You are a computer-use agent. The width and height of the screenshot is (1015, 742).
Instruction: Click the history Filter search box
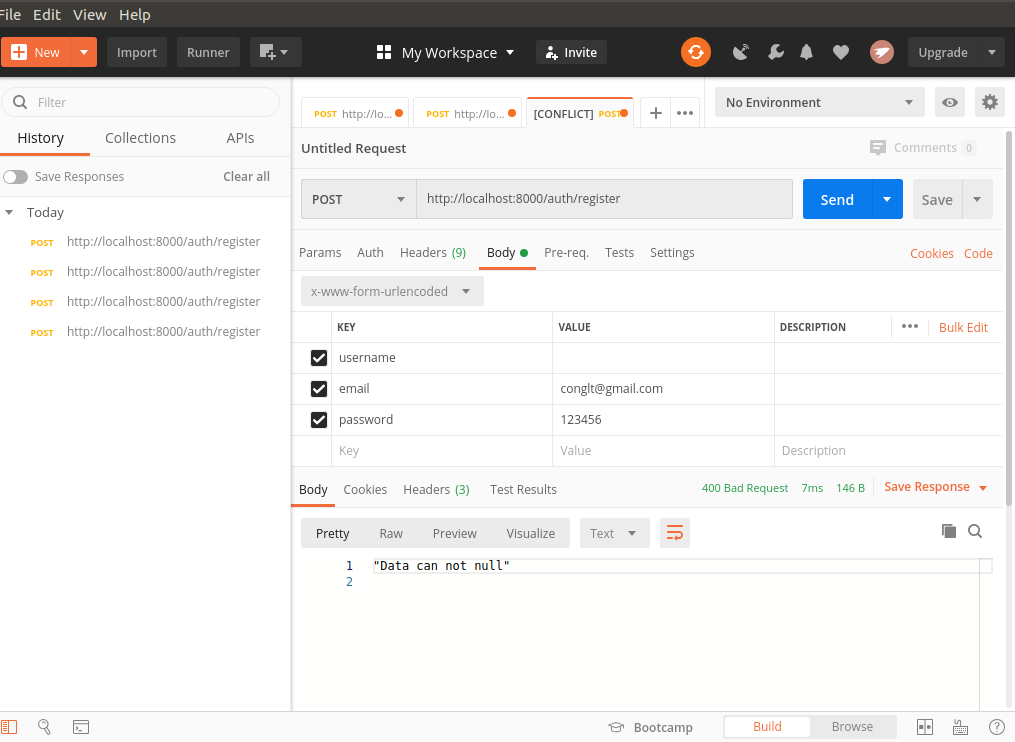tap(140, 102)
